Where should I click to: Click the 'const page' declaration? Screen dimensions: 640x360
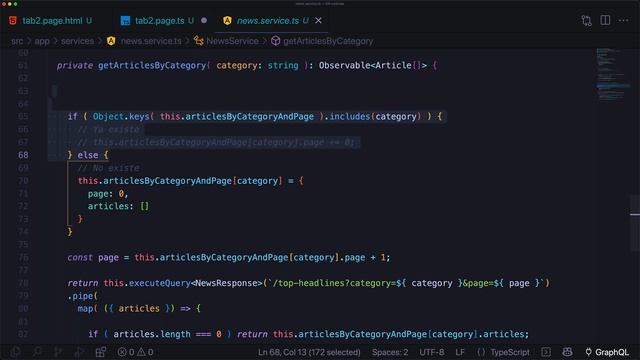[93, 258]
